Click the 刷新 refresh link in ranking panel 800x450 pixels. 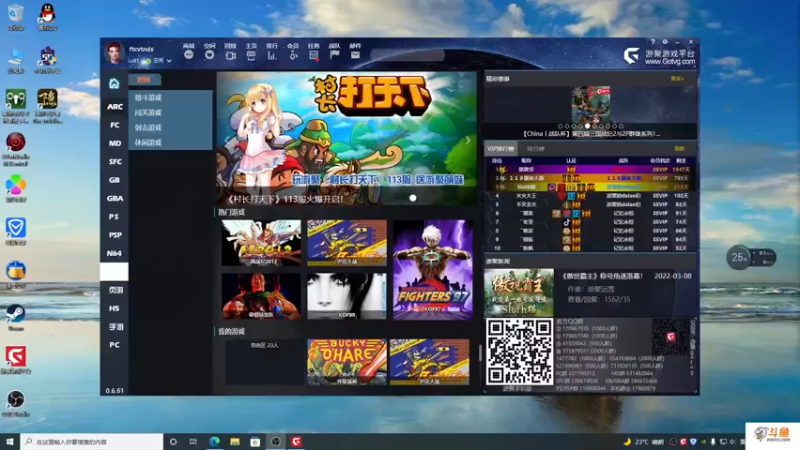click(679, 148)
